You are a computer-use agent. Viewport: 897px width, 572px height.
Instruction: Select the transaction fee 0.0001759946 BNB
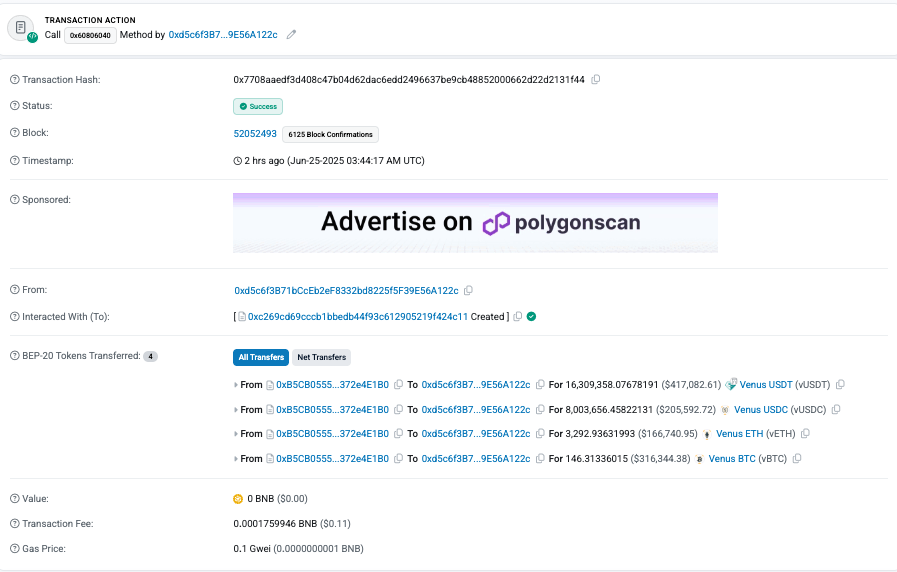pos(275,523)
